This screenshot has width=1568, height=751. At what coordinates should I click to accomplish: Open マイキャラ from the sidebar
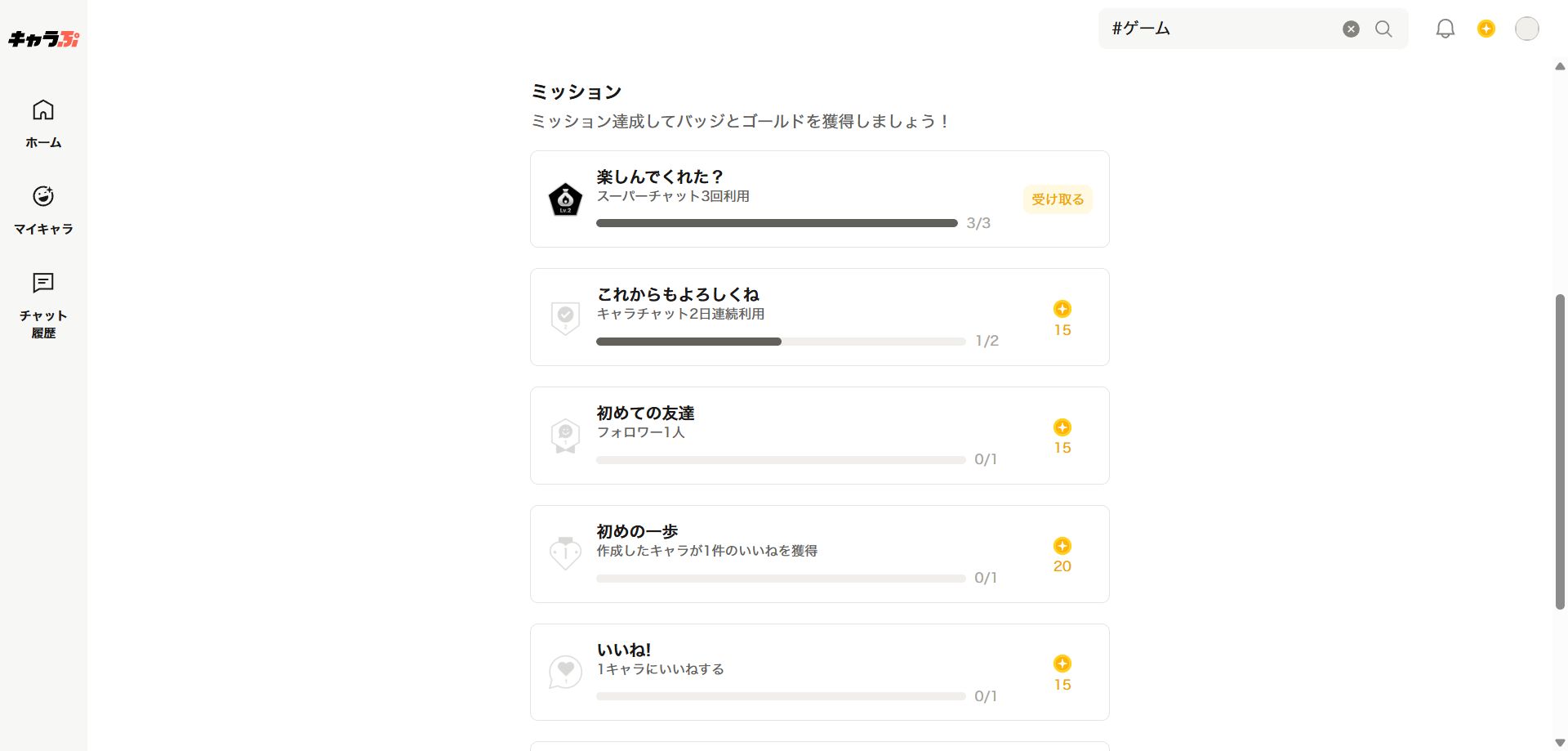pyautogui.click(x=43, y=209)
